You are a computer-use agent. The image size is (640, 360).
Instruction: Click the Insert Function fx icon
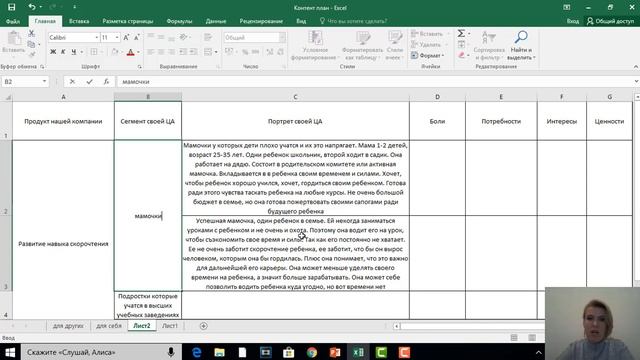point(106,82)
